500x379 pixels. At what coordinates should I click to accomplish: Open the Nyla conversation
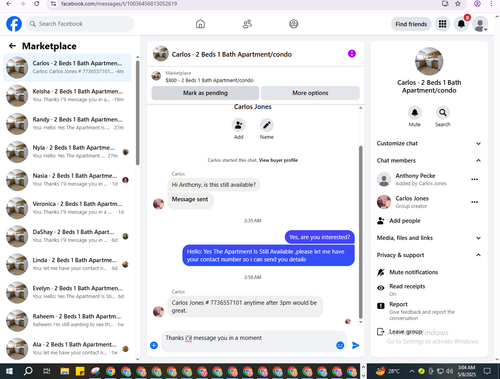click(67, 152)
